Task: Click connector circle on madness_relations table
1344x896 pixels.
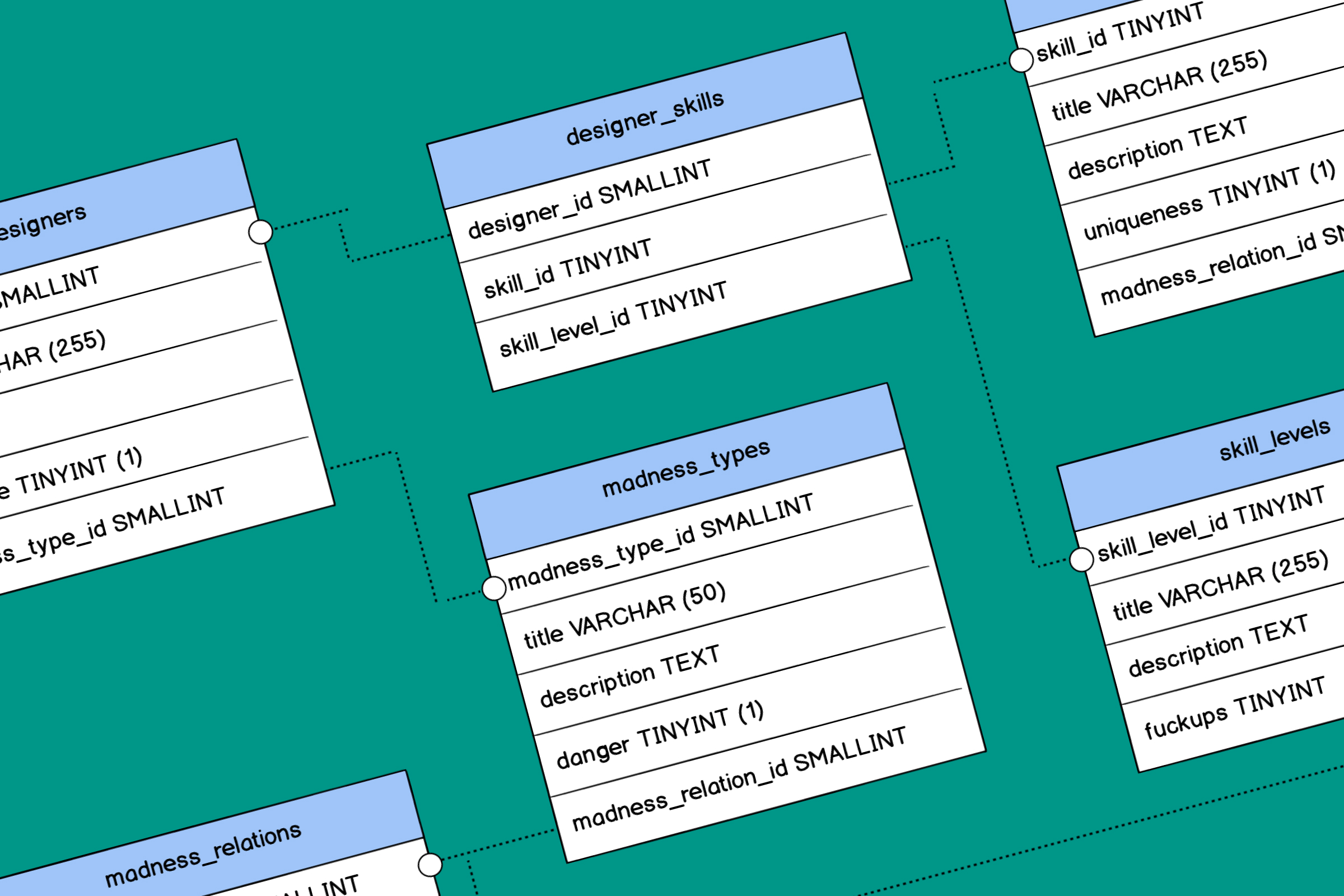Action: [430, 865]
